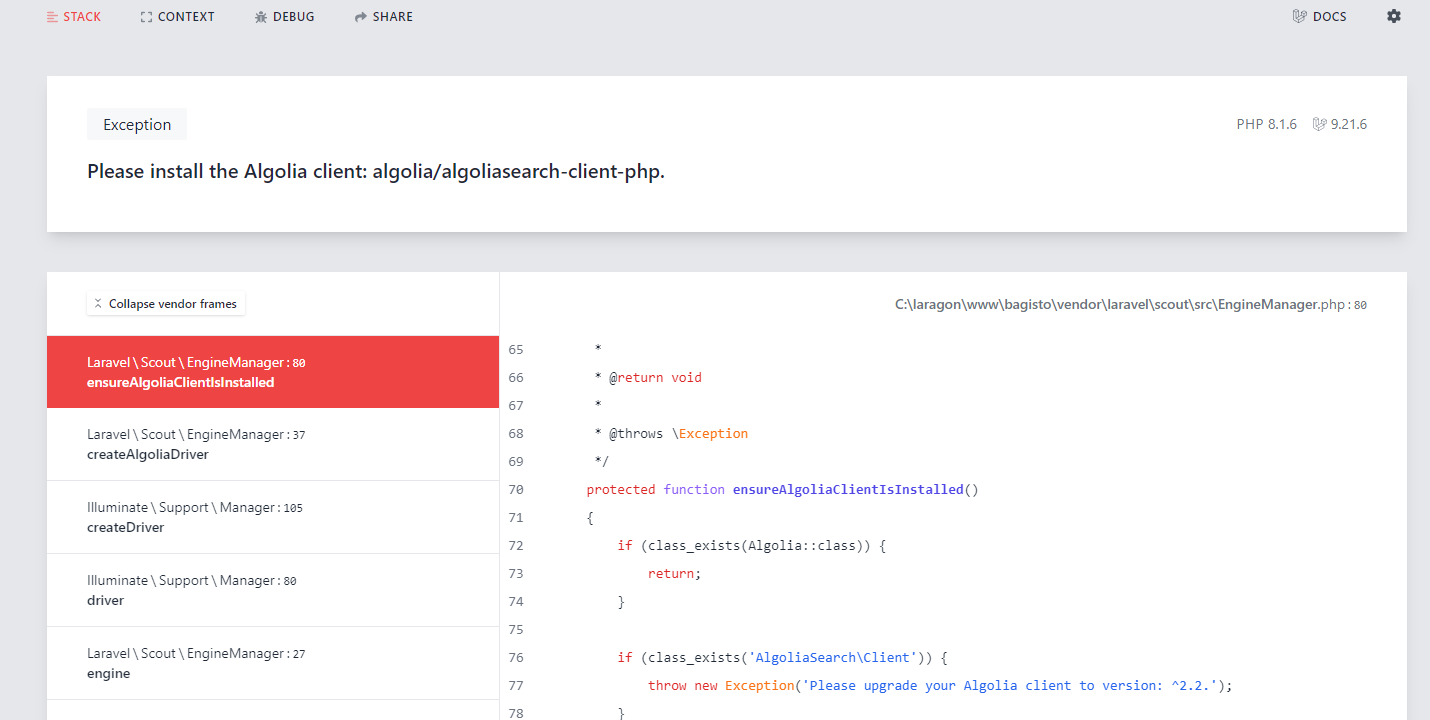The height and width of the screenshot is (720, 1430).
Task: Select the createAlgoliaDriver stack frame
Action: pos(273,444)
